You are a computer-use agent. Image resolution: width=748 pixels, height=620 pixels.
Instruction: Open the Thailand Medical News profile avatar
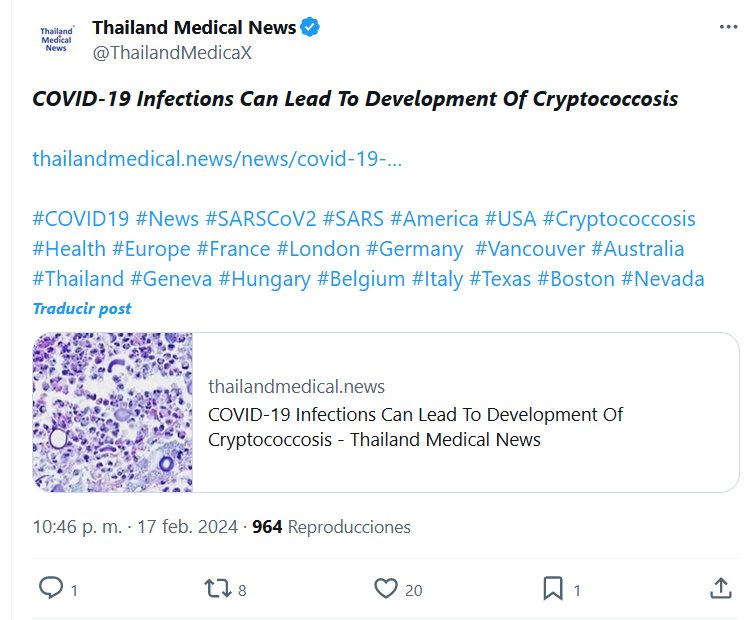pyautogui.click(x=57, y=40)
